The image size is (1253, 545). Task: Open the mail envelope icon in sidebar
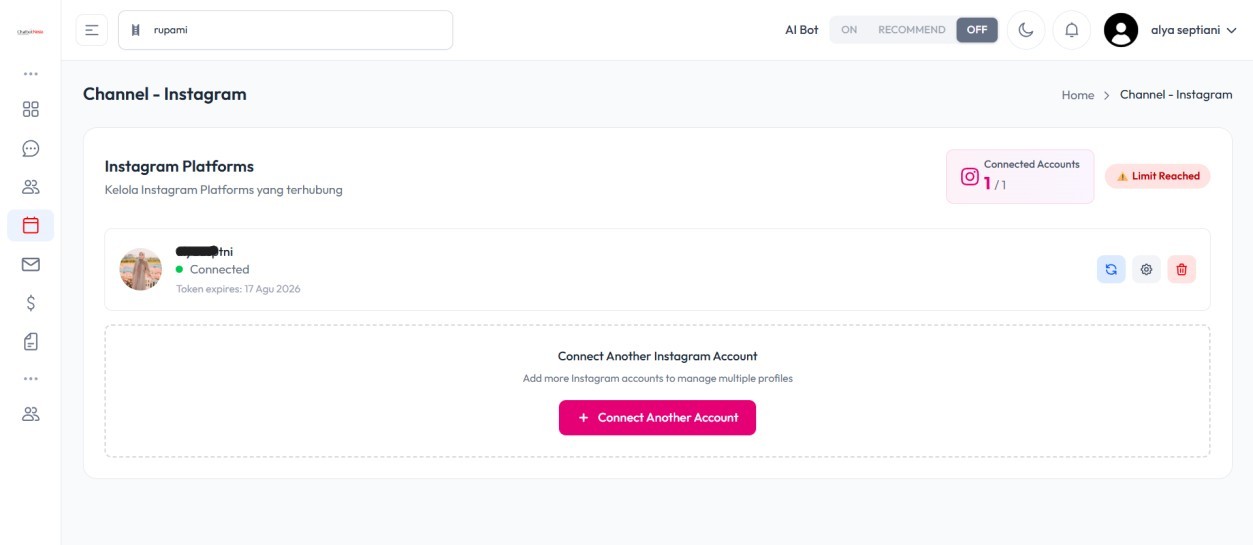[30, 265]
